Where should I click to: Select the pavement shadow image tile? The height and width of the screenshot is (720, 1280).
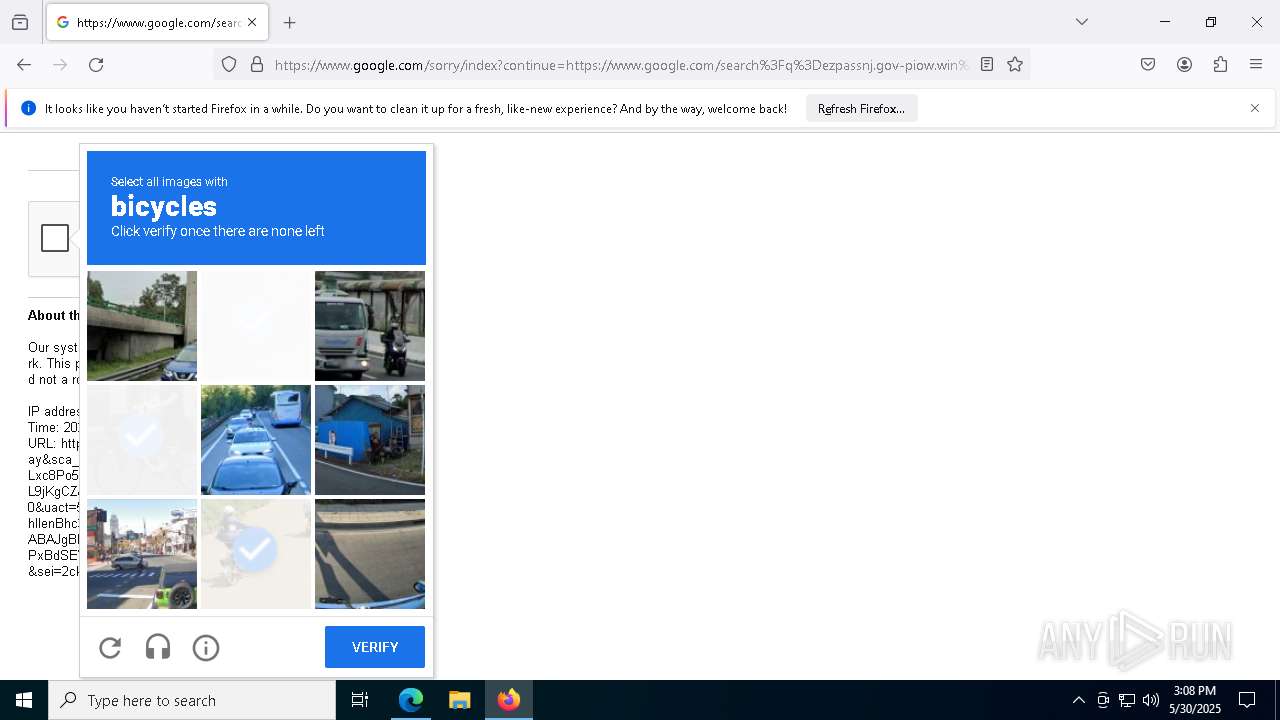[370, 554]
